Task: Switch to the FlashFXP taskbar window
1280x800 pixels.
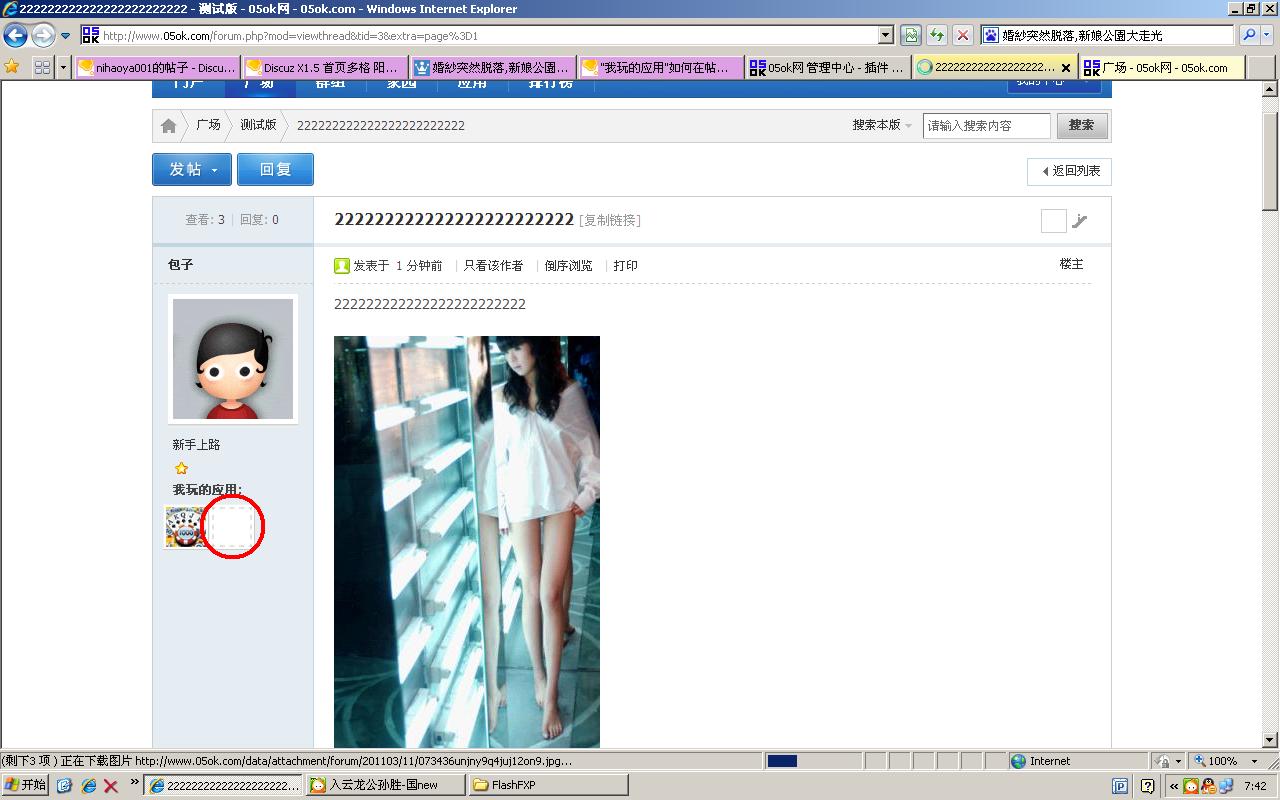Action: 548,785
